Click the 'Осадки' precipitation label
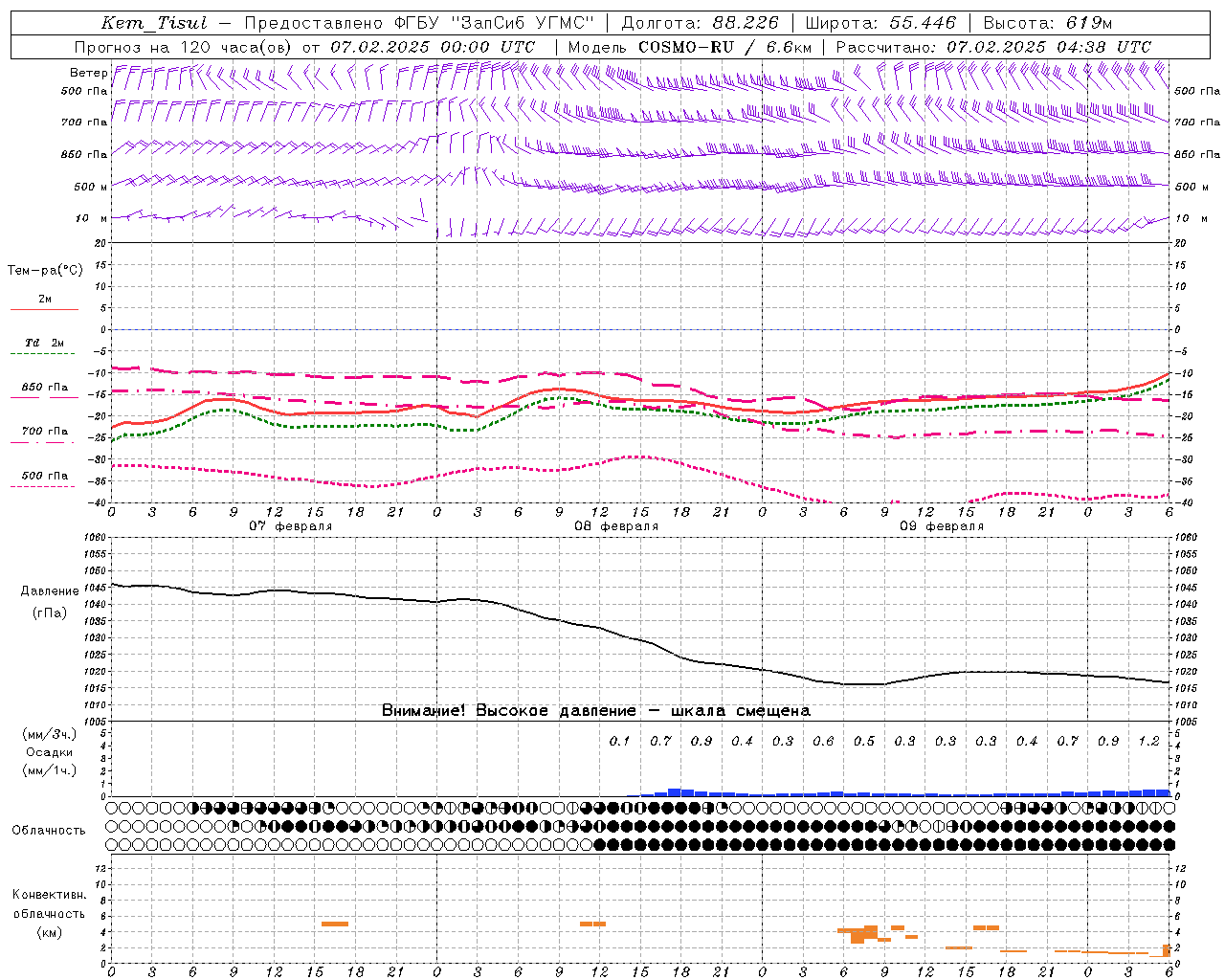The width and height of the screenshot is (1225, 980). pos(50,752)
